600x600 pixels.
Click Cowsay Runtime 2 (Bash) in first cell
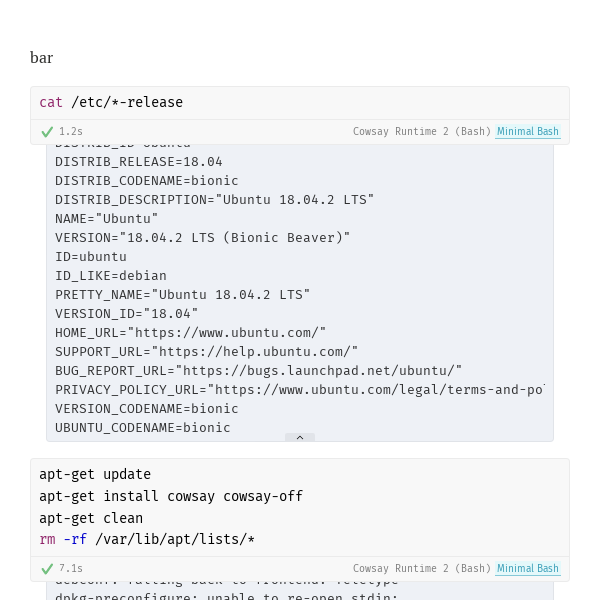421,132
